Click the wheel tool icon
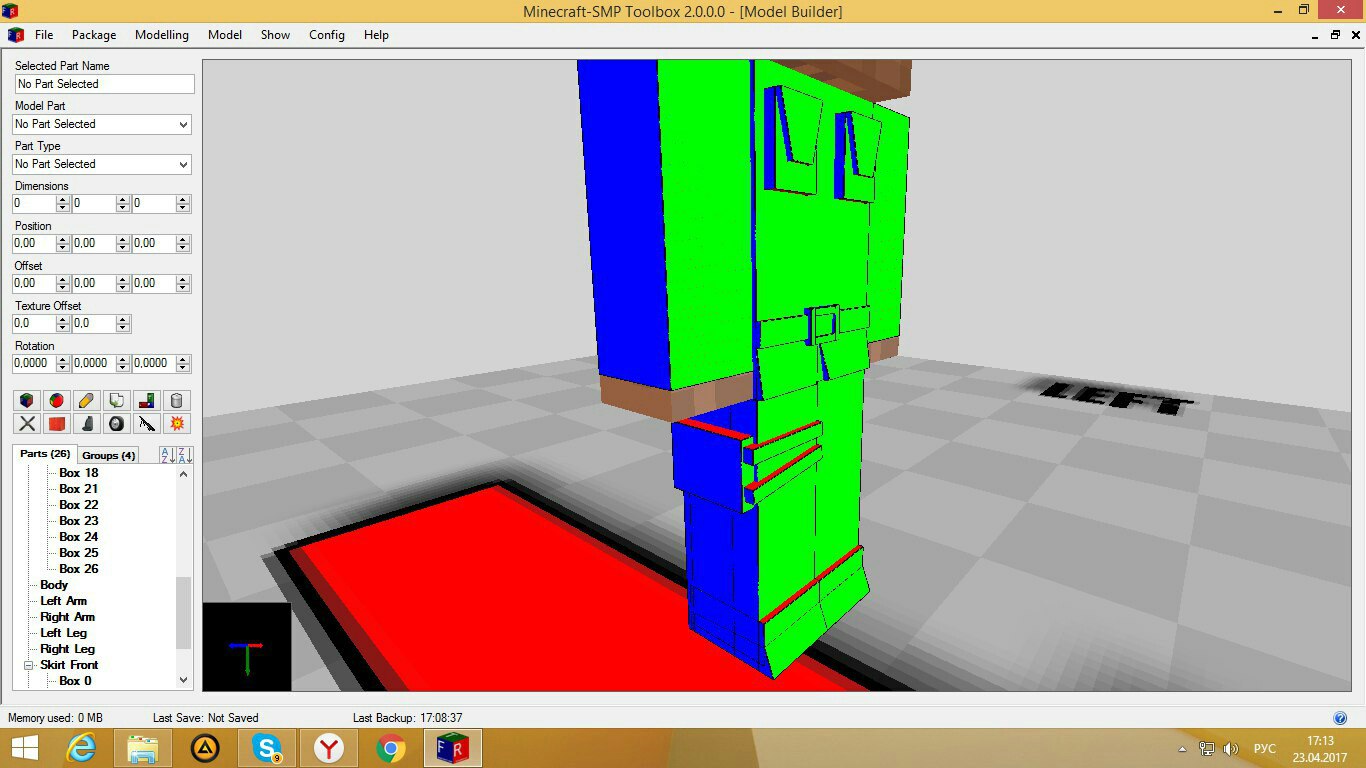Screen dimensions: 1366x768 point(117,423)
